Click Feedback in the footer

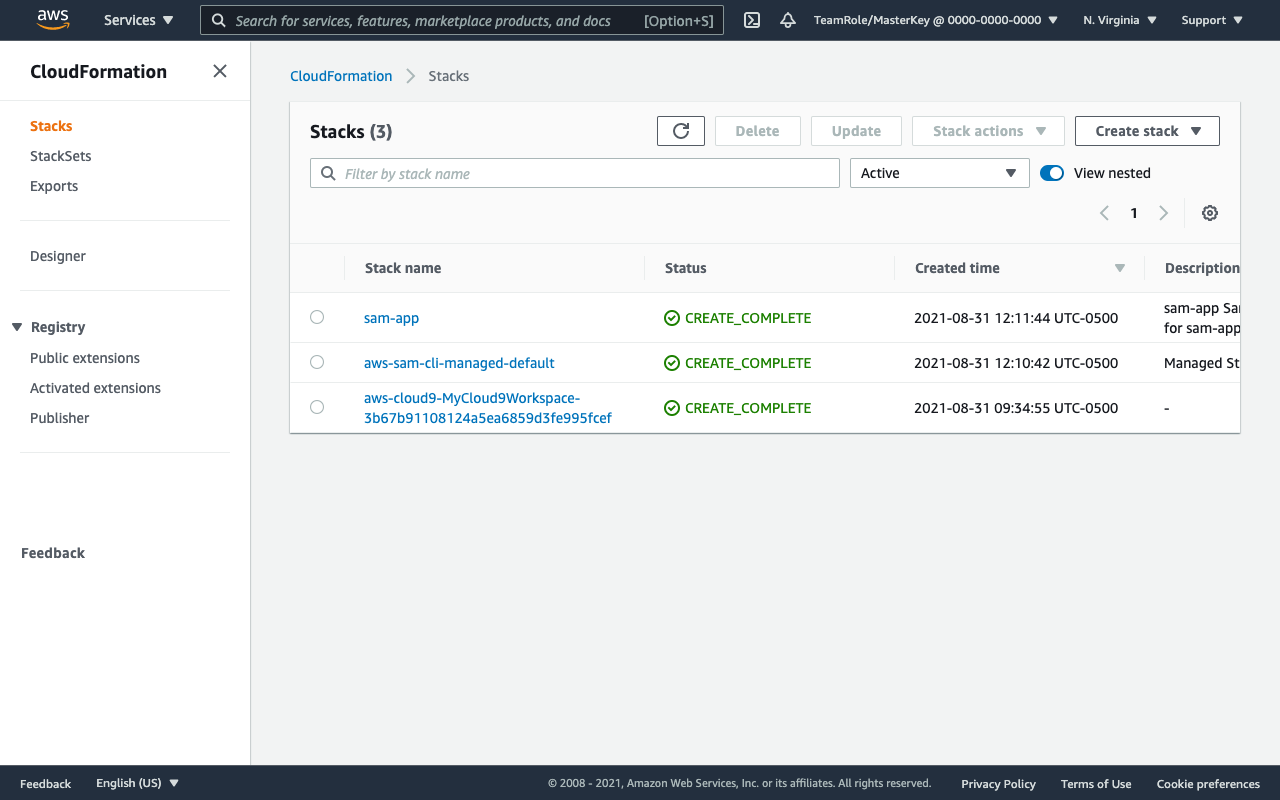pos(45,784)
